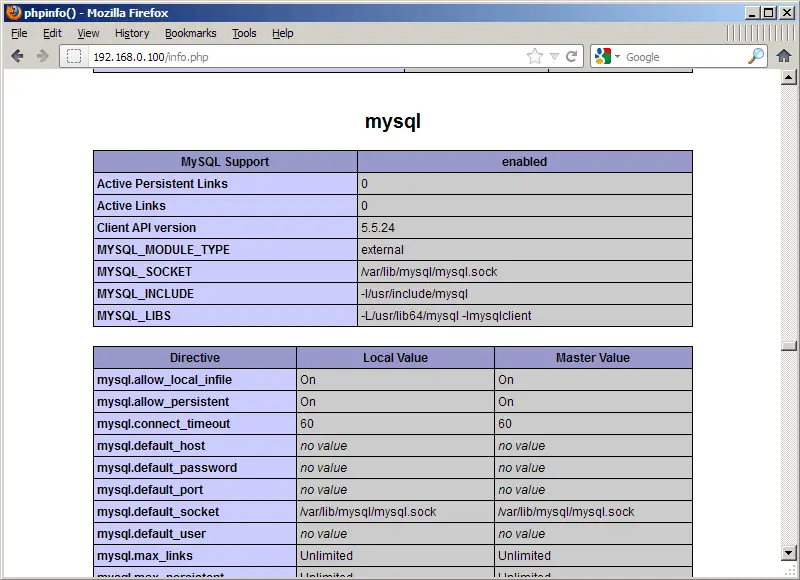Click mysql.allow_persistent Local Value 'On'
The height and width of the screenshot is (580, 800).
pos(308,401)
